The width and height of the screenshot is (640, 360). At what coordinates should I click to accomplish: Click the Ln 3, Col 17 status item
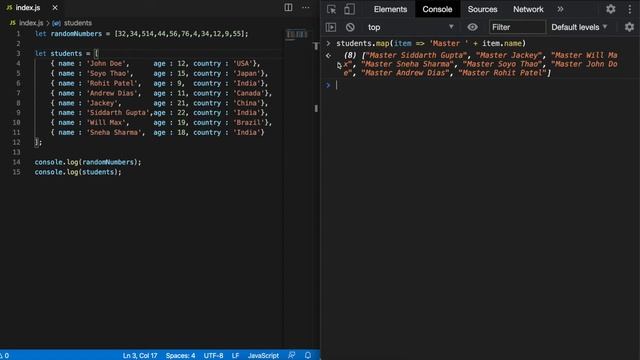pos(140,356)
